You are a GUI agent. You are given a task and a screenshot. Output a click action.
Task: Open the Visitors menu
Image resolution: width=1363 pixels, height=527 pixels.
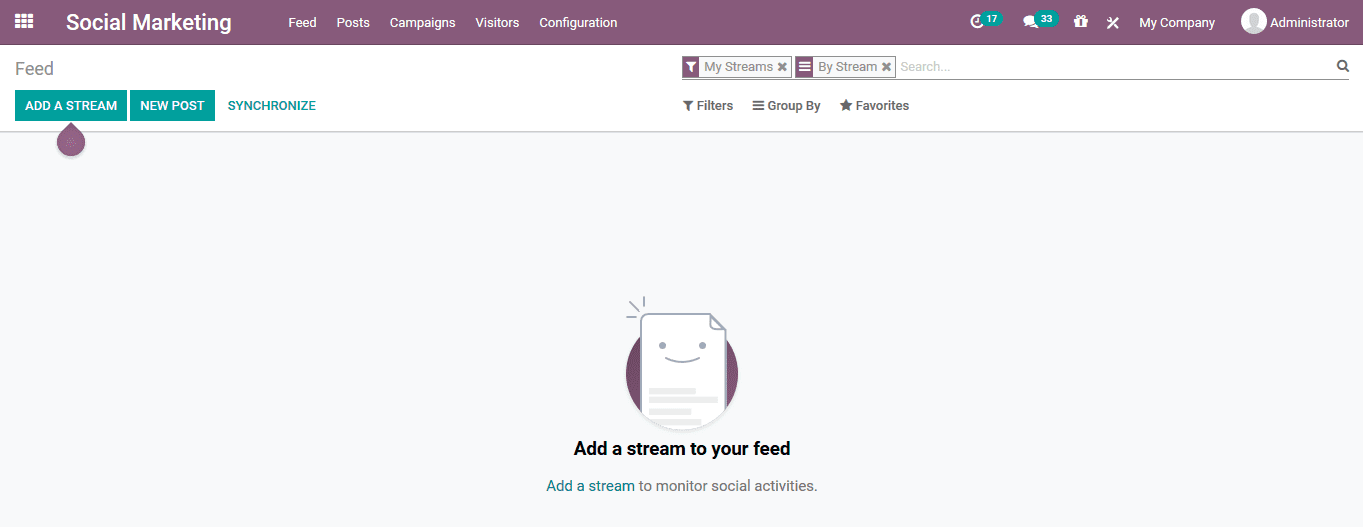pyautogui.click(x=497, y=22)
